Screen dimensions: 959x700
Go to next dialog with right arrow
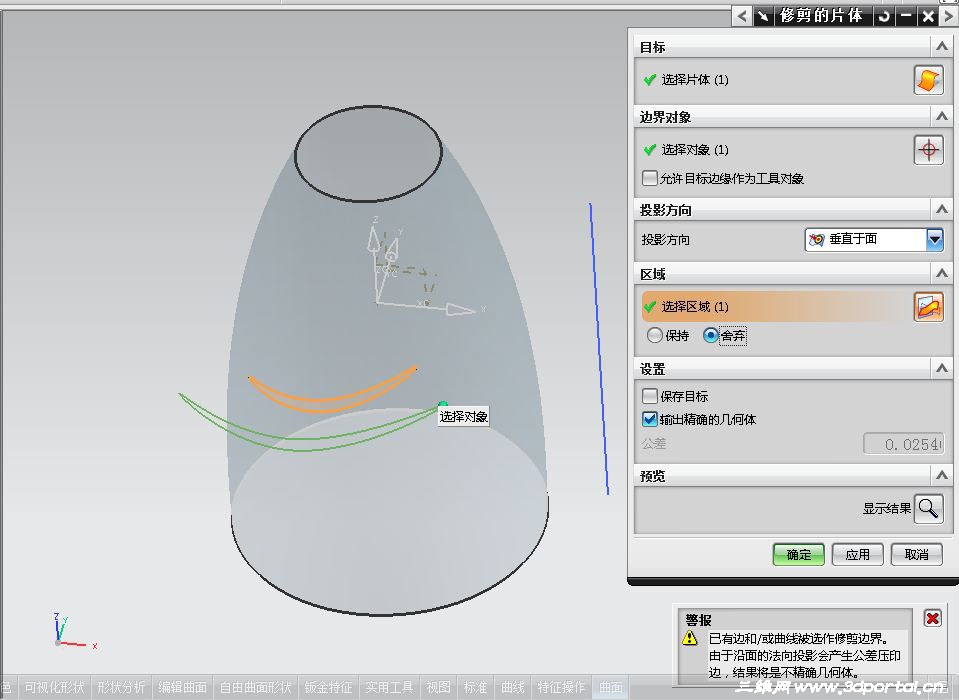point(949,16)
